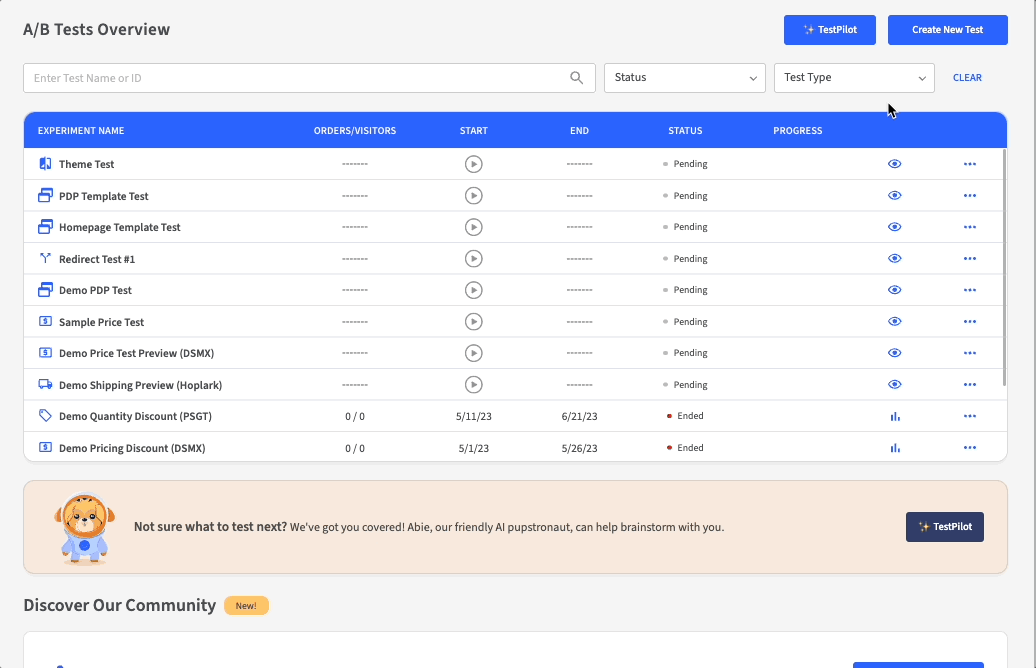This screenshot has width=1036, height=668.
Task: Open three-dot menu for PDP Template Test
Action: pos(969,196)
